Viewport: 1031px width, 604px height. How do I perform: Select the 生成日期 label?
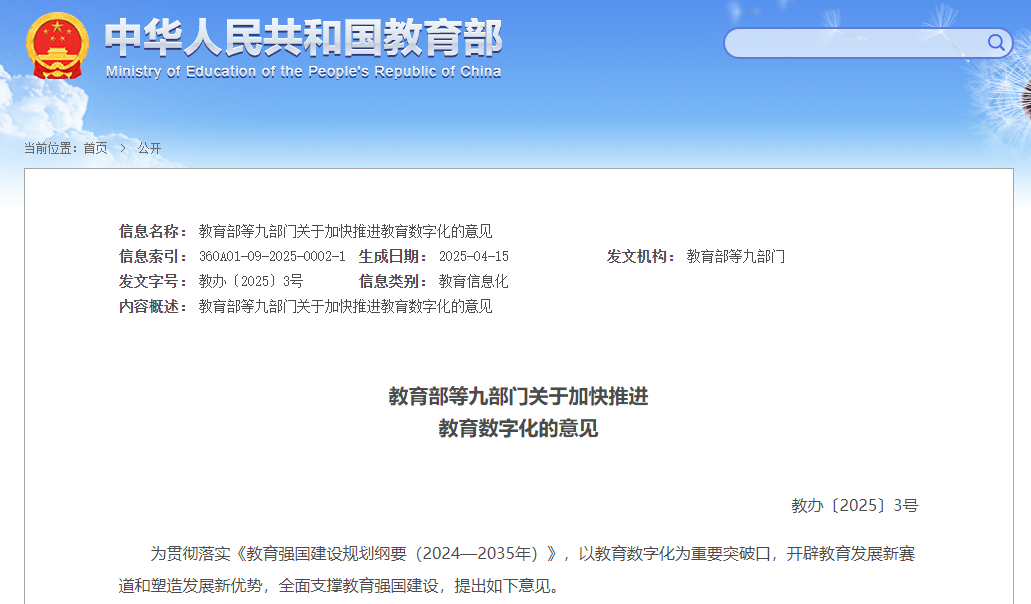pos(393,256)
